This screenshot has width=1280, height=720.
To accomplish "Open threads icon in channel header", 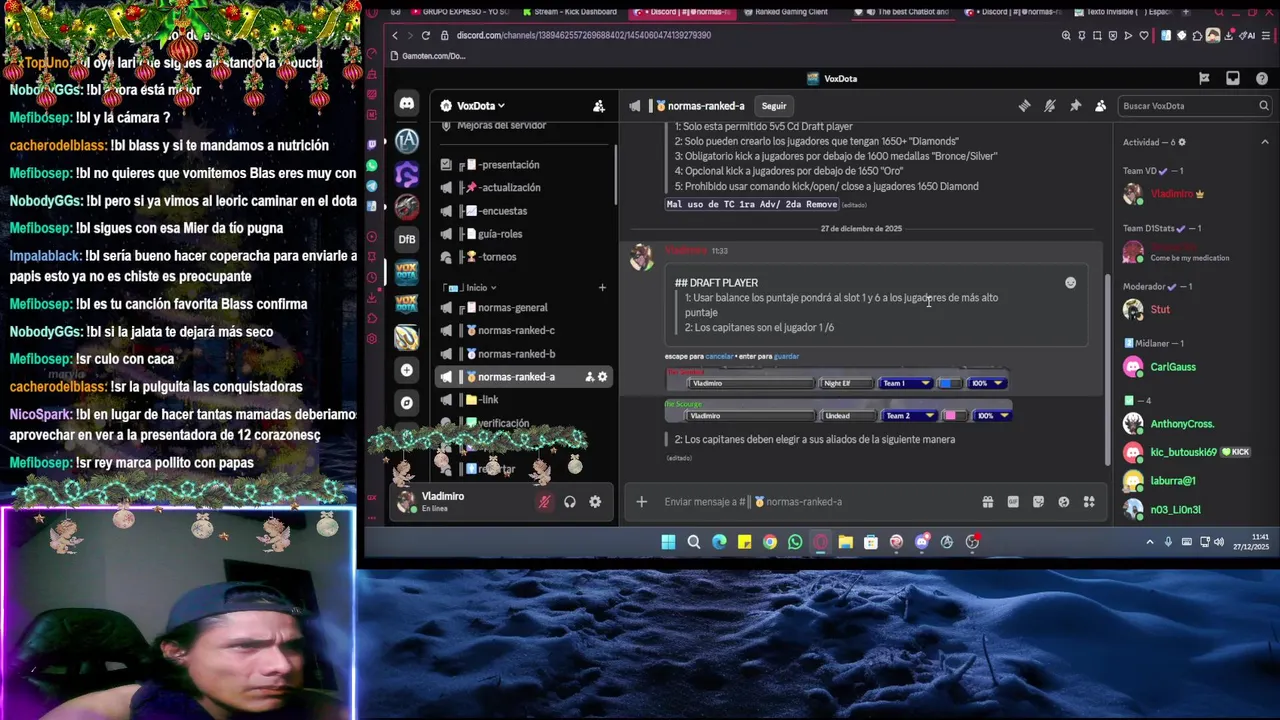I will click(1024, 106).
